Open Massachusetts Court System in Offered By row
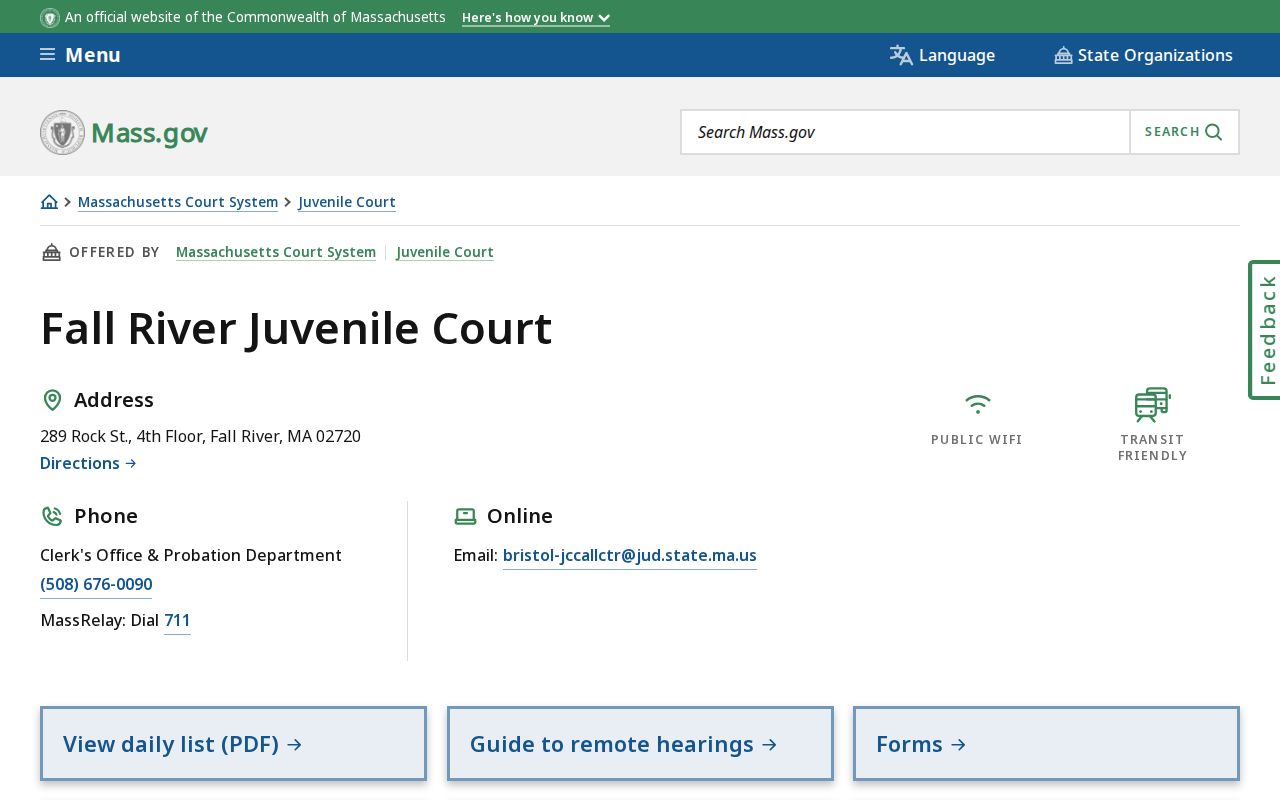 (x=276, y=252)
